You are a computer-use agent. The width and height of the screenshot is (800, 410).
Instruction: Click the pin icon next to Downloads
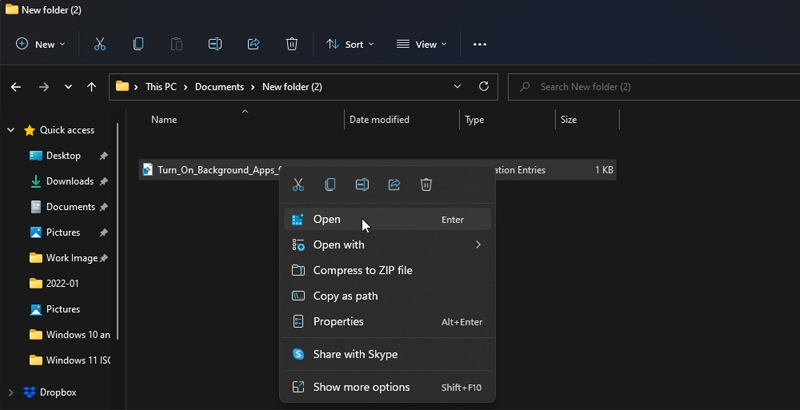104,182
